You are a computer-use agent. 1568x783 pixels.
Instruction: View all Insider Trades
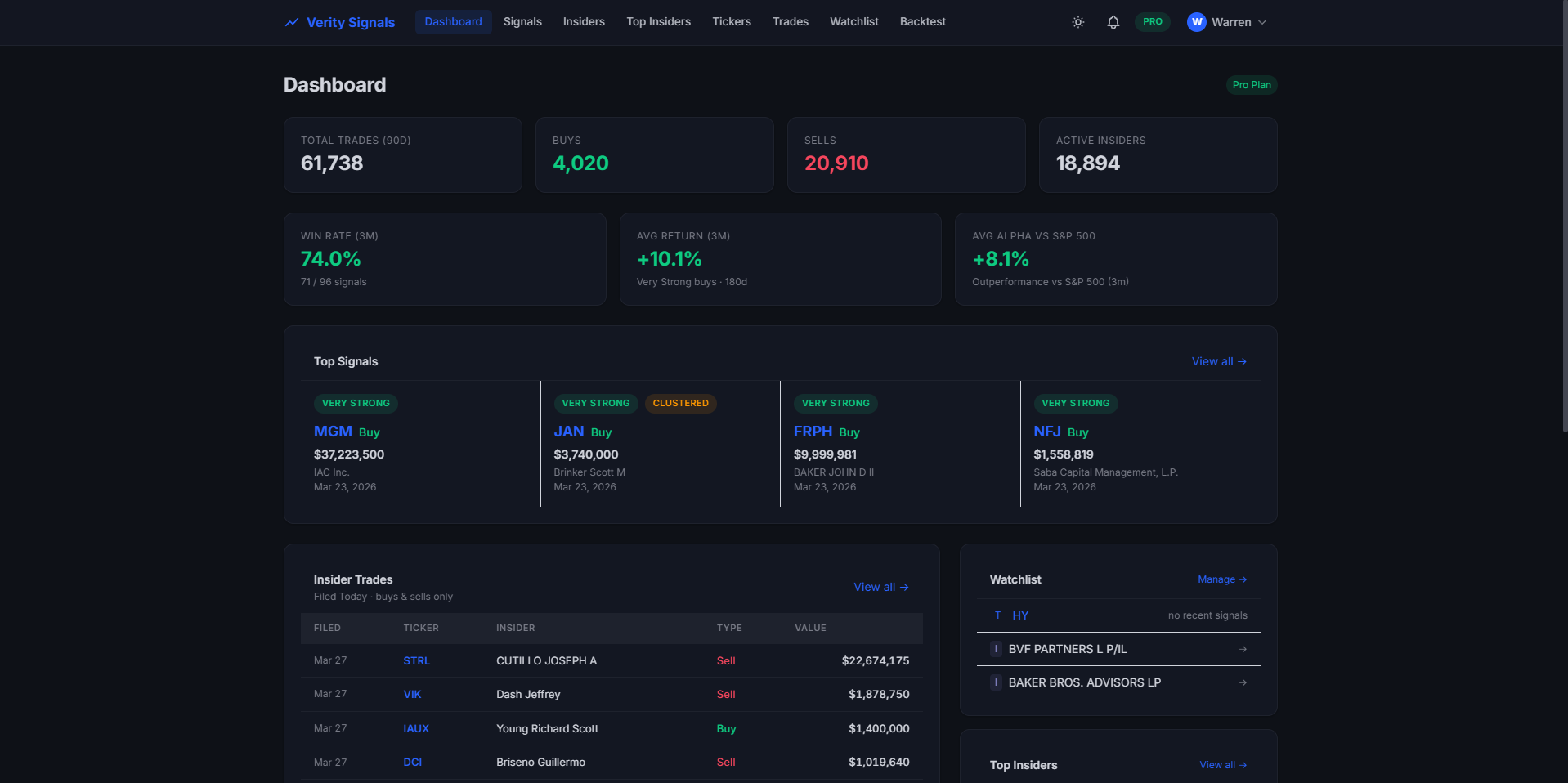[881, 587]
